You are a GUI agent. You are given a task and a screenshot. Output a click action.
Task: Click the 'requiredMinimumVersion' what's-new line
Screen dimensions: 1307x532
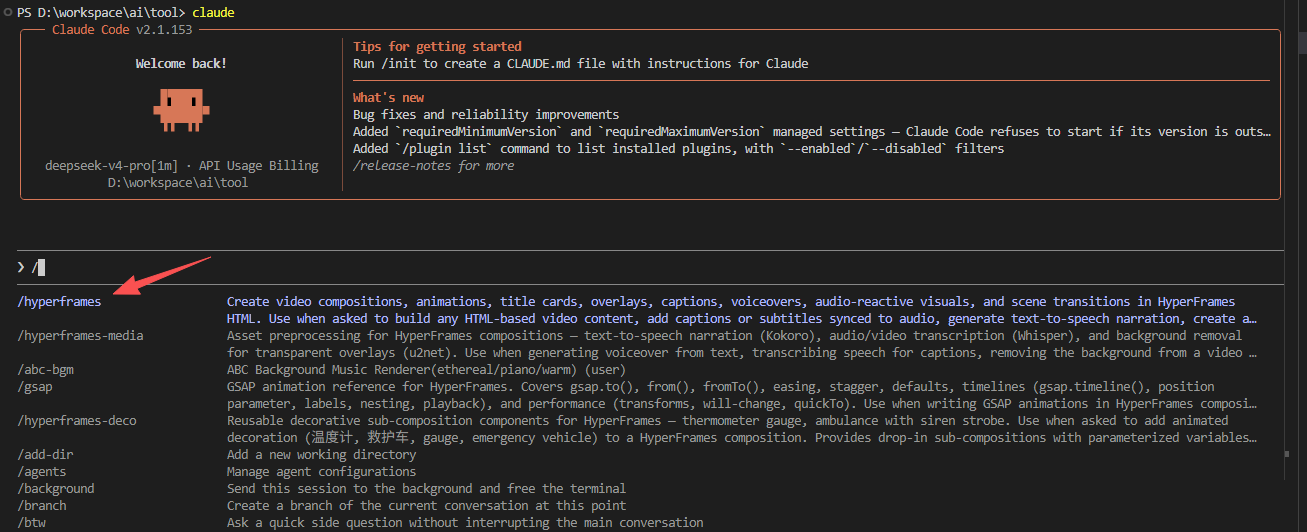pyautogui.click(x=812, y=131)
